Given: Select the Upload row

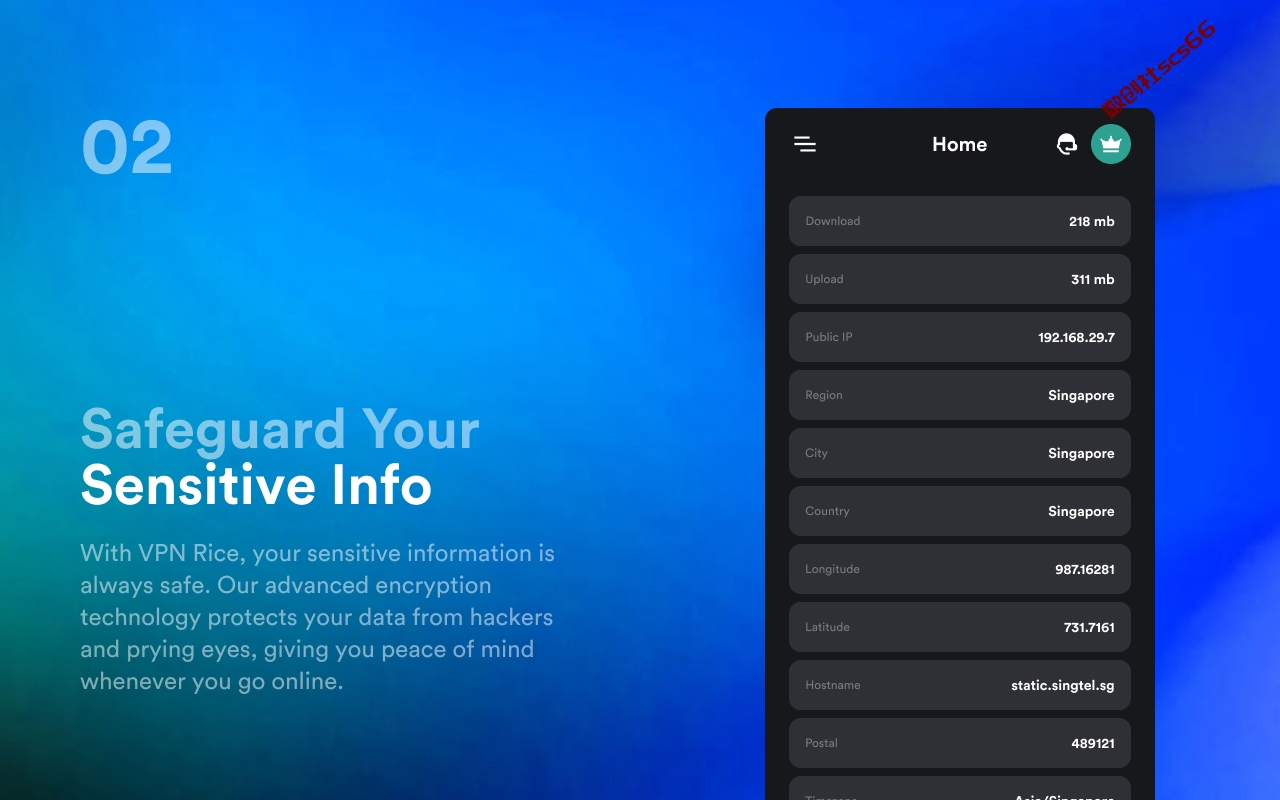Looking at the screenshot, I should tap(960, 279).
